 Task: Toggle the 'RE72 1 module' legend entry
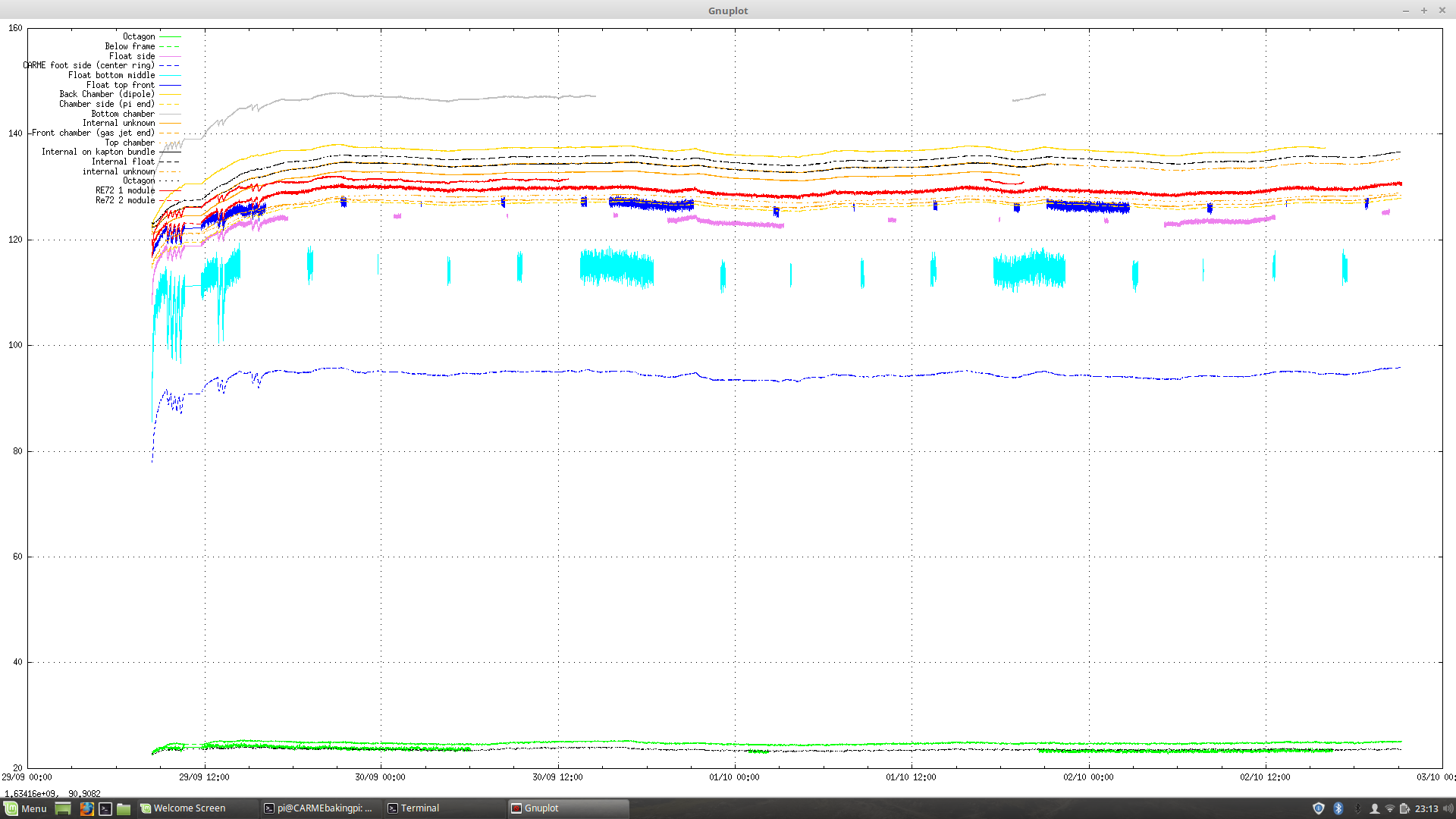click(125, 190)
